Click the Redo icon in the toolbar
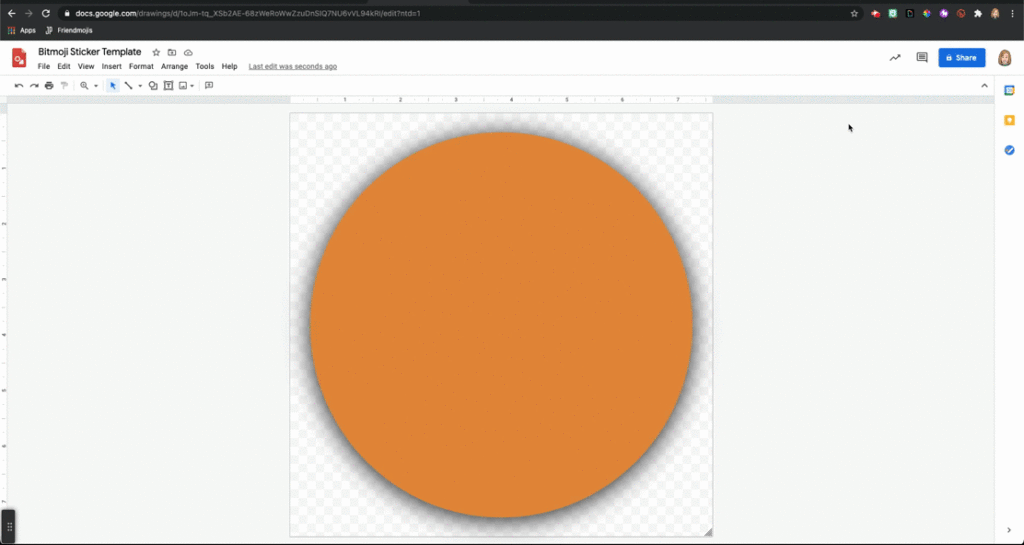 [34, 86]
